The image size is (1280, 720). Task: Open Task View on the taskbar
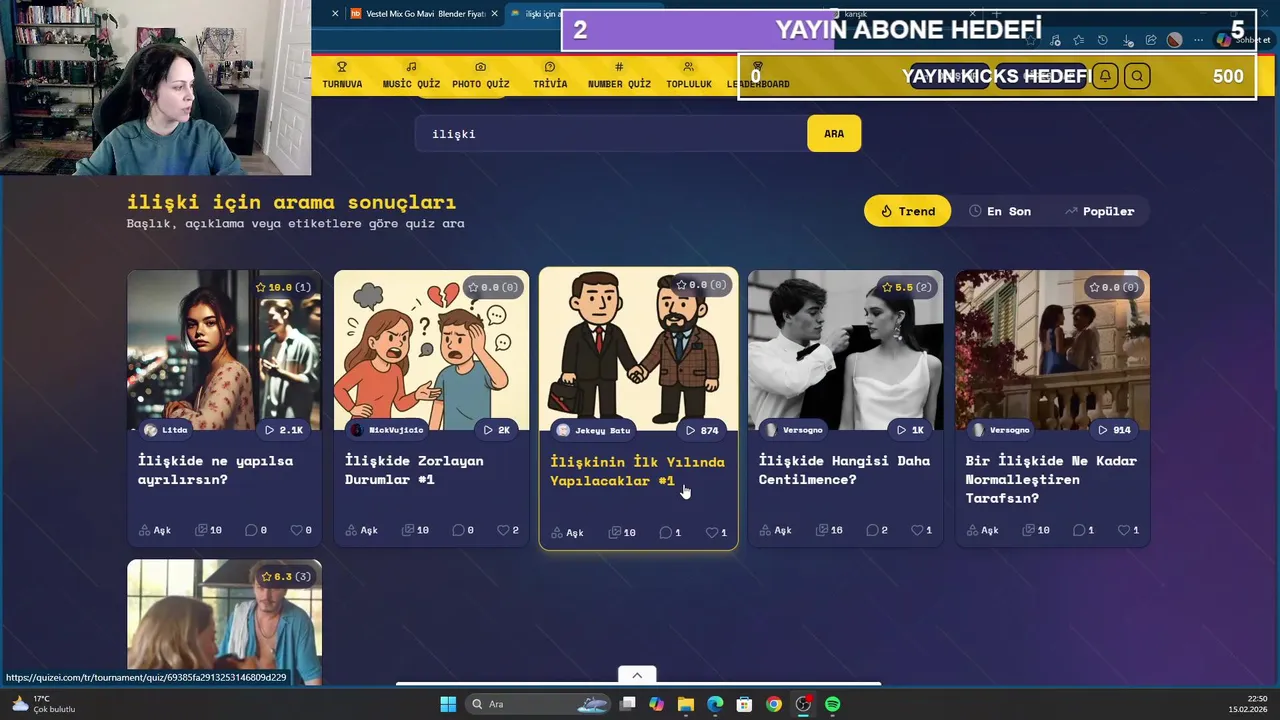click(628, 704)
